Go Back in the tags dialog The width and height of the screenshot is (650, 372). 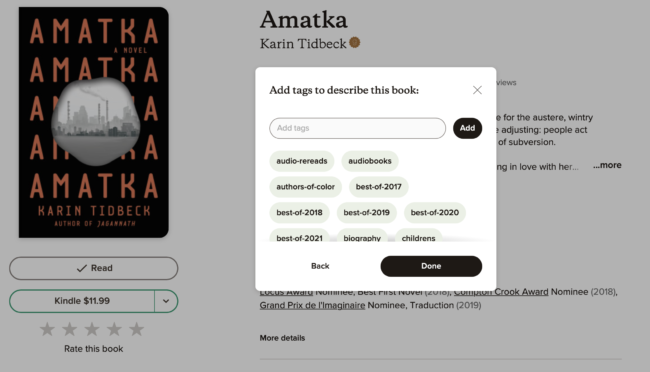(320, 266)
